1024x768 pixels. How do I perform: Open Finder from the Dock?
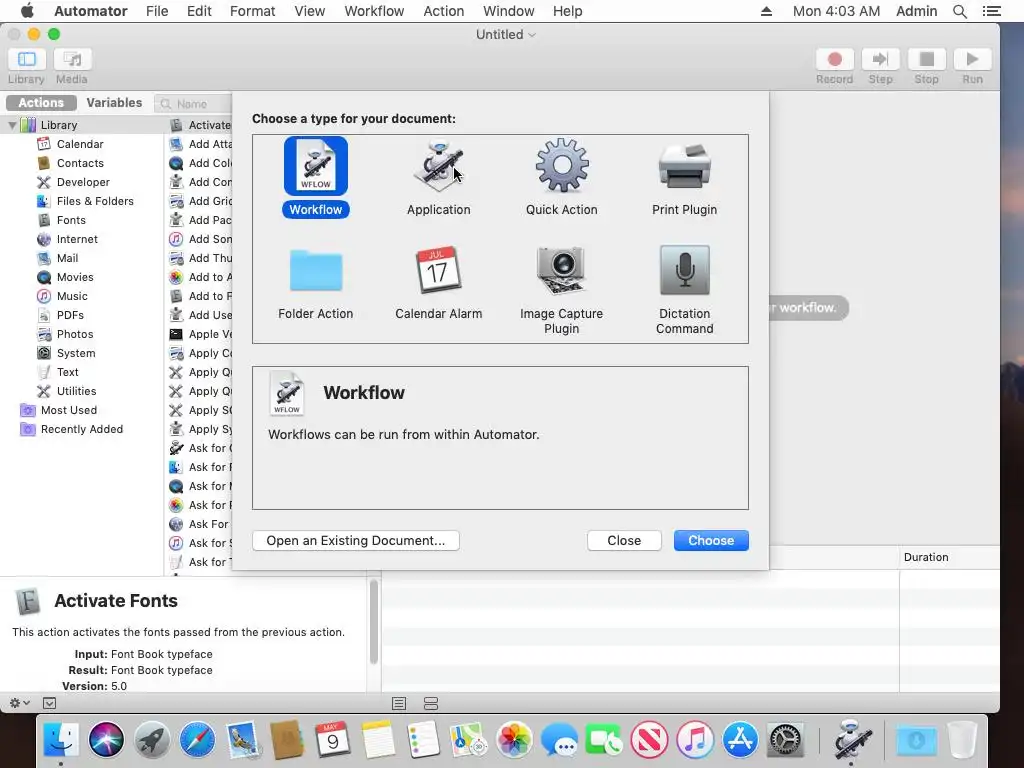coord(61,740)
